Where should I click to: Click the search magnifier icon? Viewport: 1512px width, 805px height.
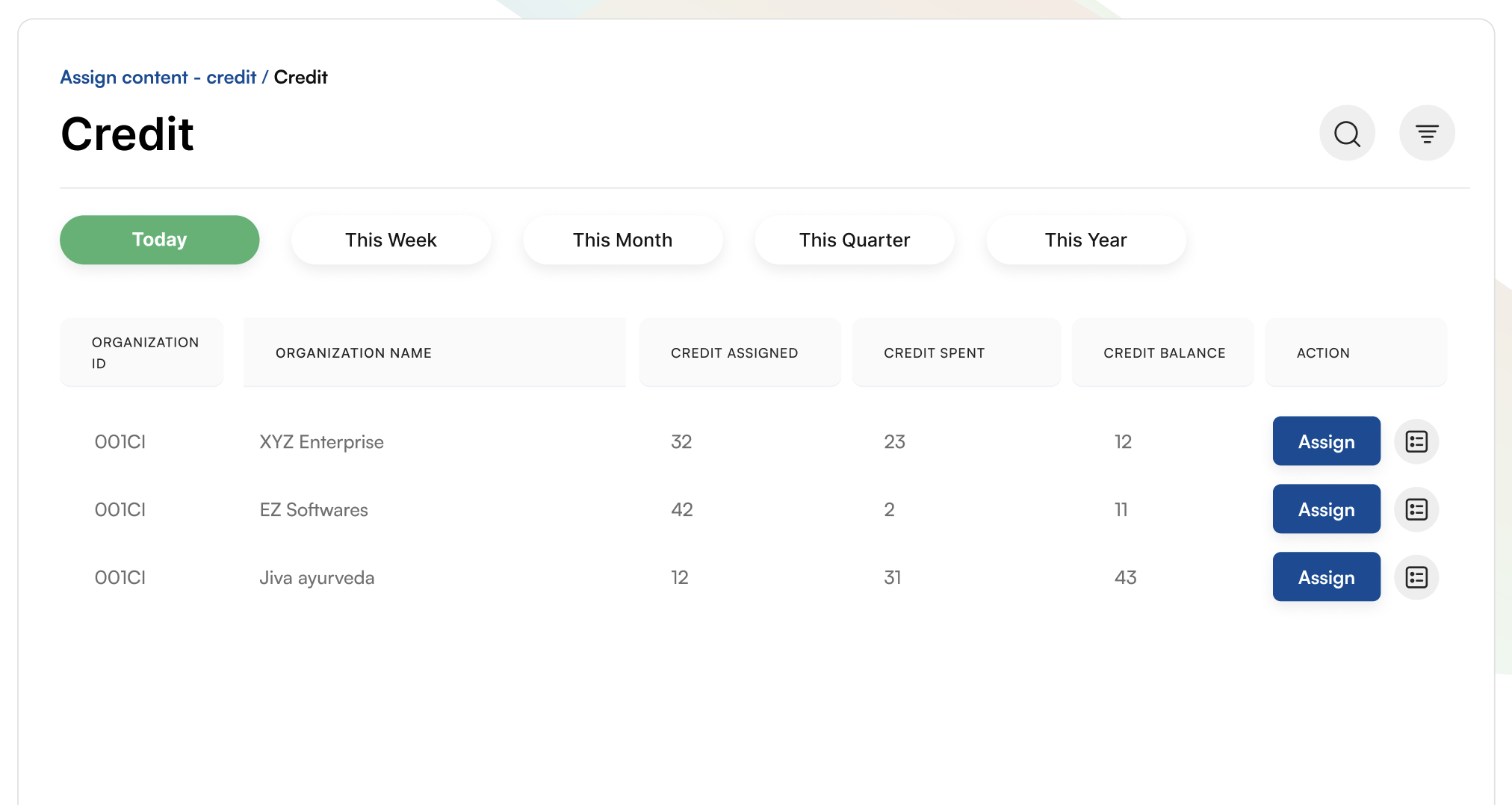1347,134
